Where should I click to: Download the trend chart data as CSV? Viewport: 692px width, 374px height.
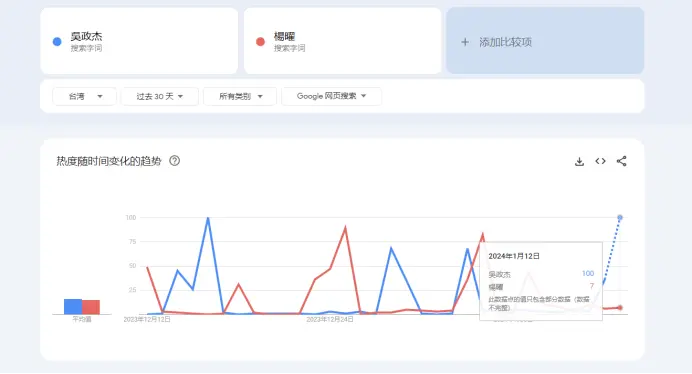click(579, 162)
